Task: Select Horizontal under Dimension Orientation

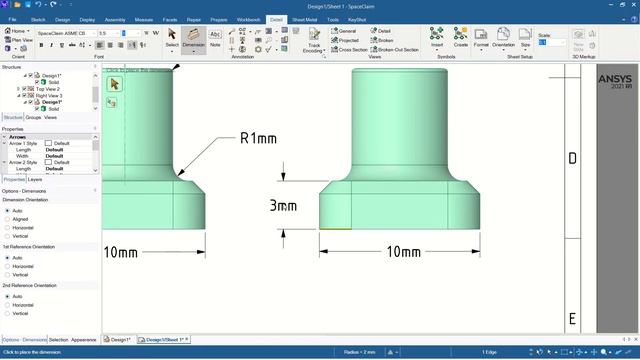Action: 7,228
